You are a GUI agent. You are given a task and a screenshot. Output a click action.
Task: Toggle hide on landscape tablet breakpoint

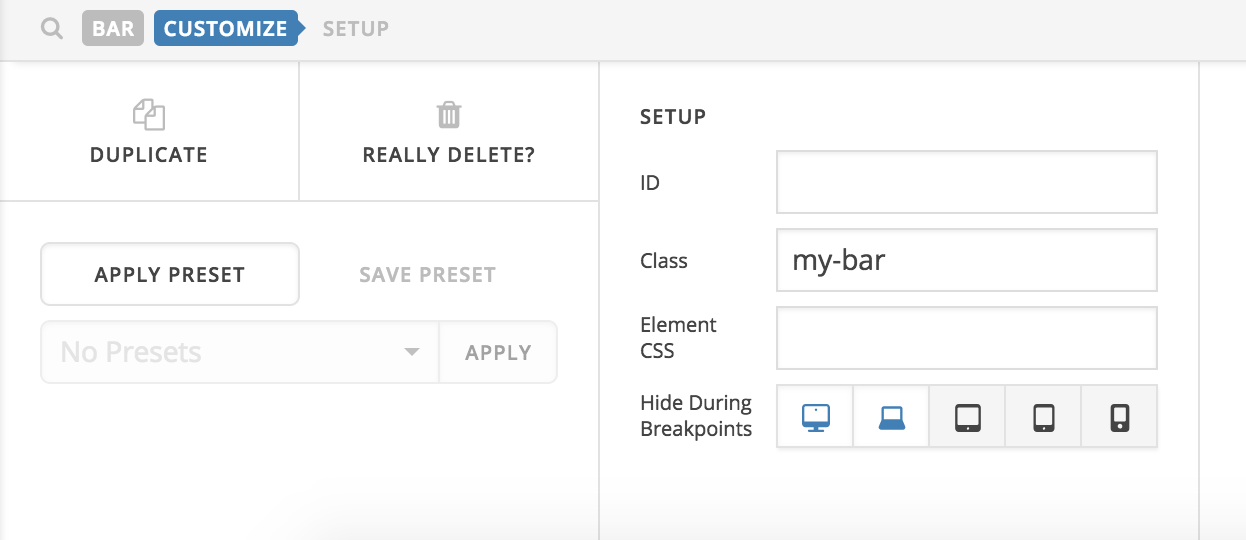(967, 417)
